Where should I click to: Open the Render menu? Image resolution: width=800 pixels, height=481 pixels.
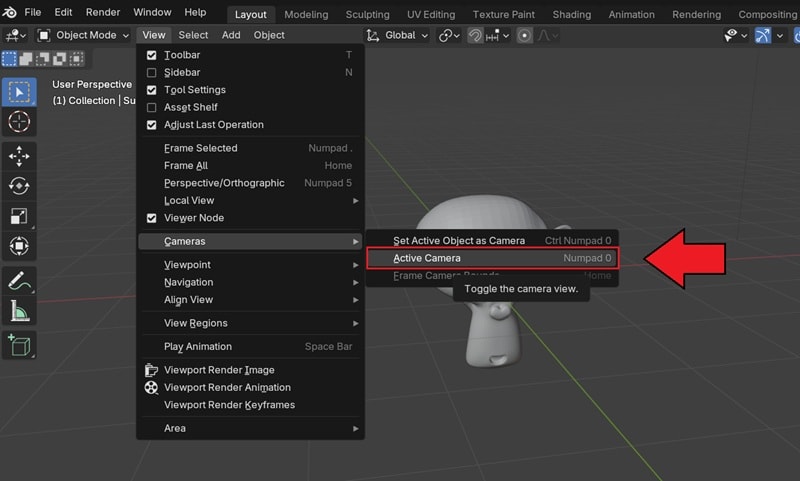(103, 12)
